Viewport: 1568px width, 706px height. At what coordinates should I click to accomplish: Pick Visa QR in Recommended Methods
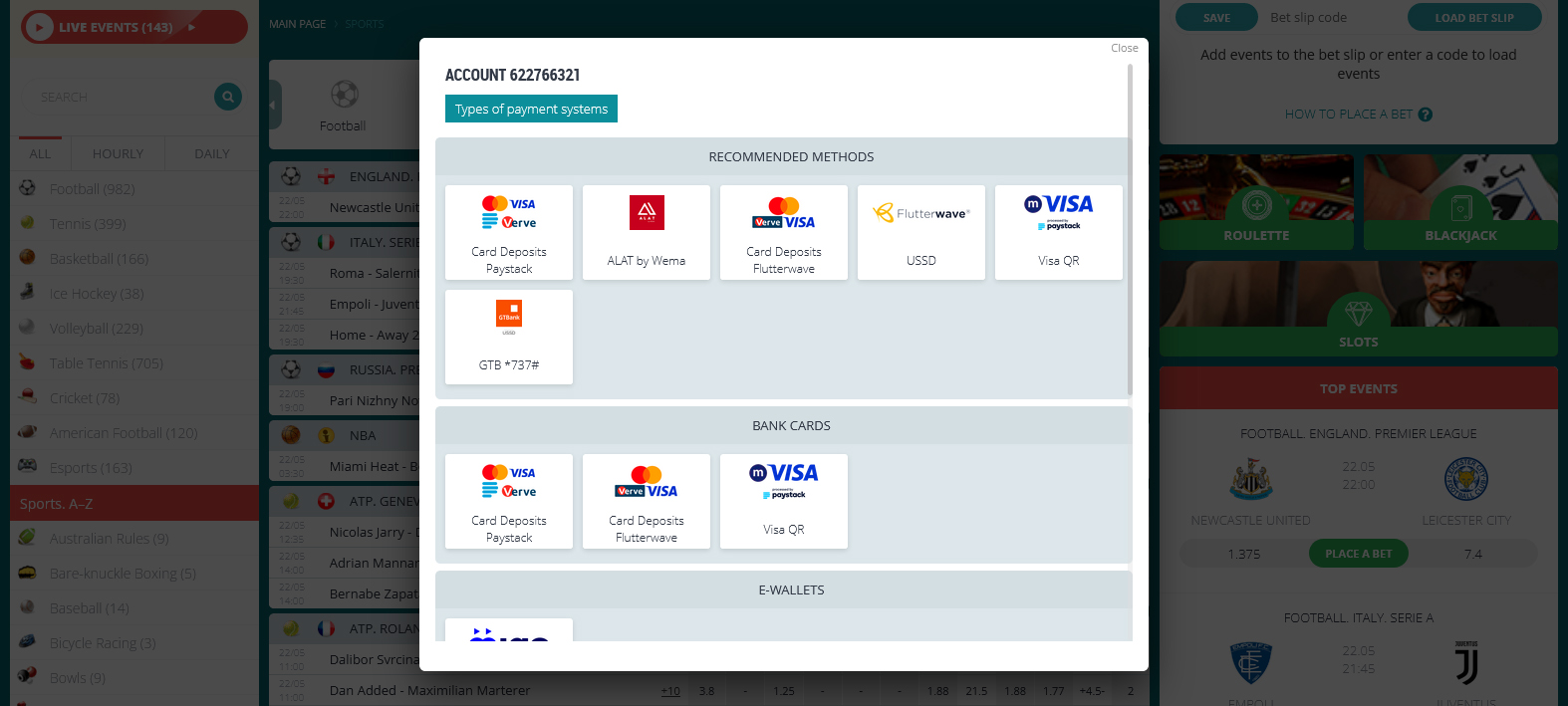pos(1059,232)
